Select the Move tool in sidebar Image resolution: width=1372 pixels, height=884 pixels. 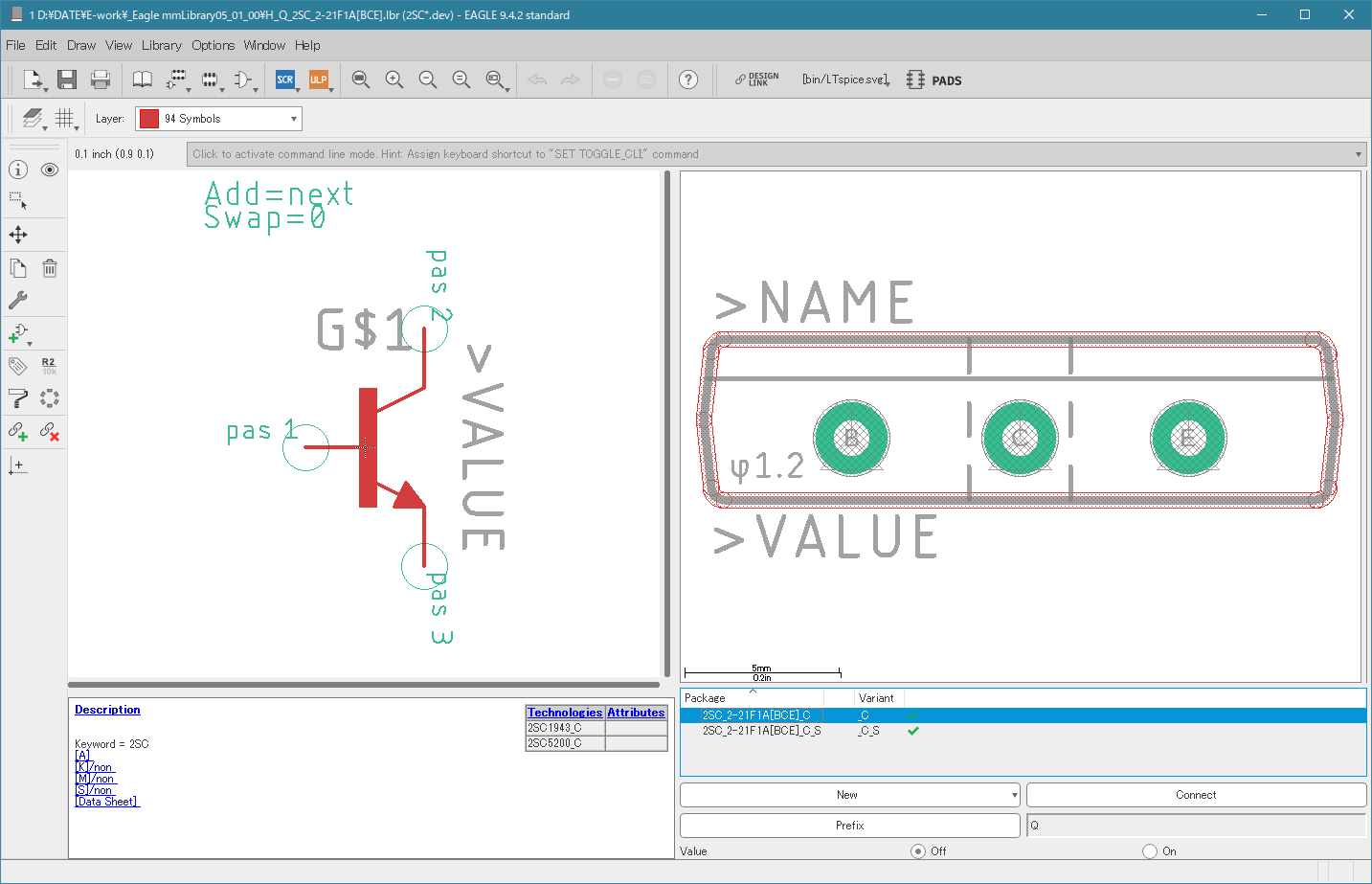point(18,235)
